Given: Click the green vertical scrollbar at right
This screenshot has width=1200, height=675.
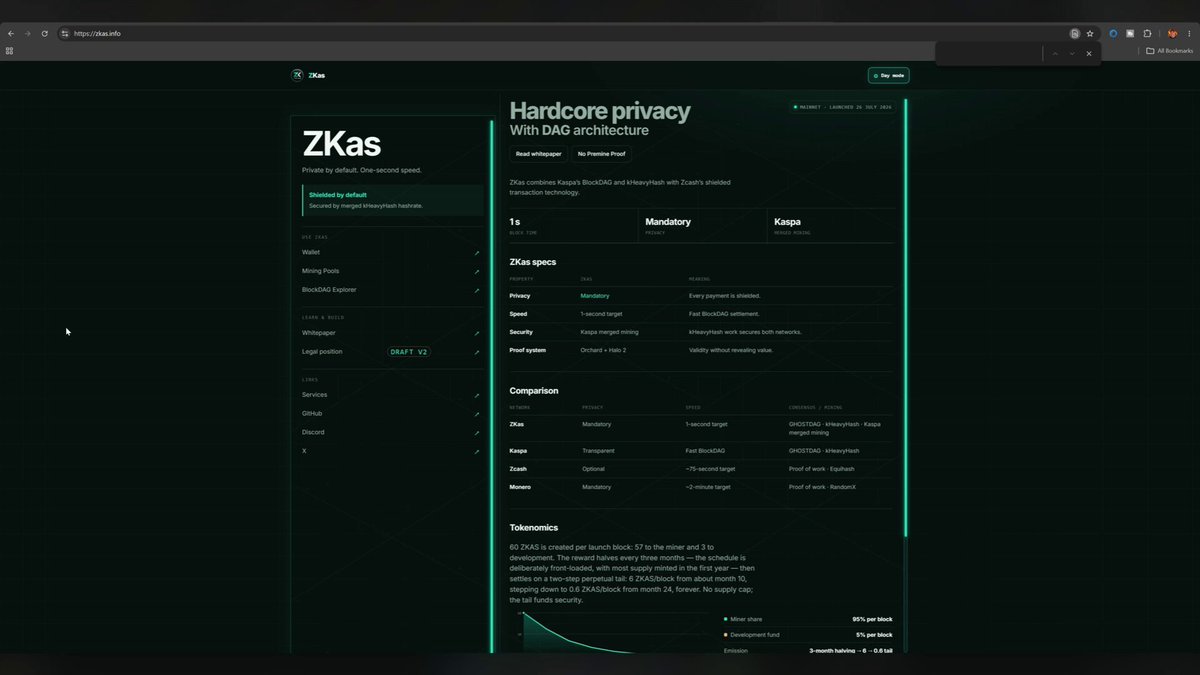Looking at the screenshot, I should [906, 318].
